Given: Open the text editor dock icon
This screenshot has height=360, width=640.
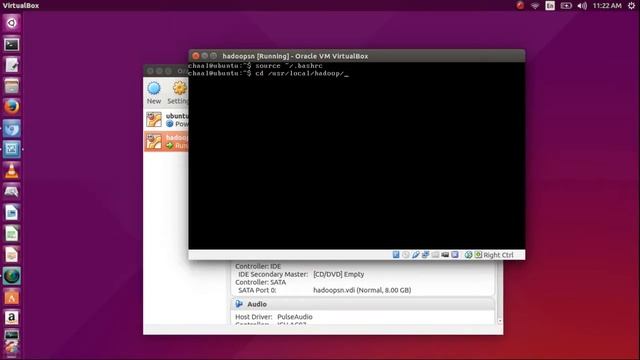Looking at the screenshot, I should [x=11, y=65].
